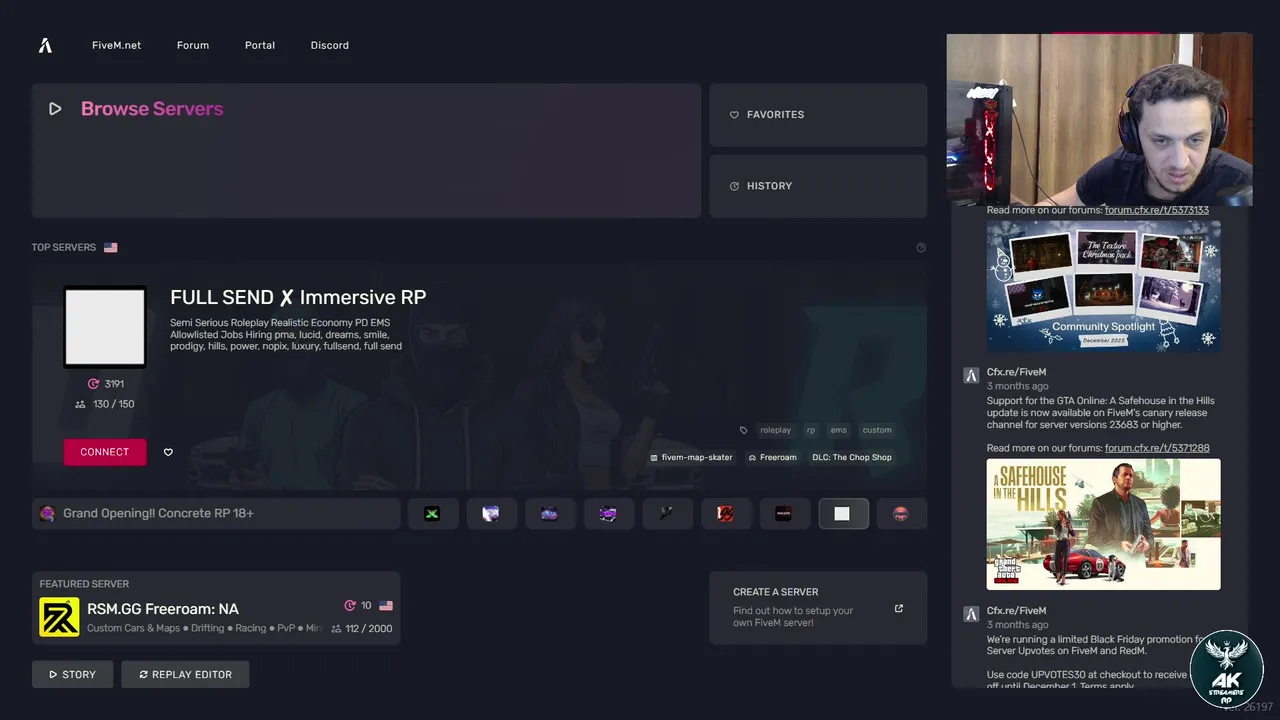Select the roleplay tag
Viewport: 1280px width, 720px height.
coord(775,430)
